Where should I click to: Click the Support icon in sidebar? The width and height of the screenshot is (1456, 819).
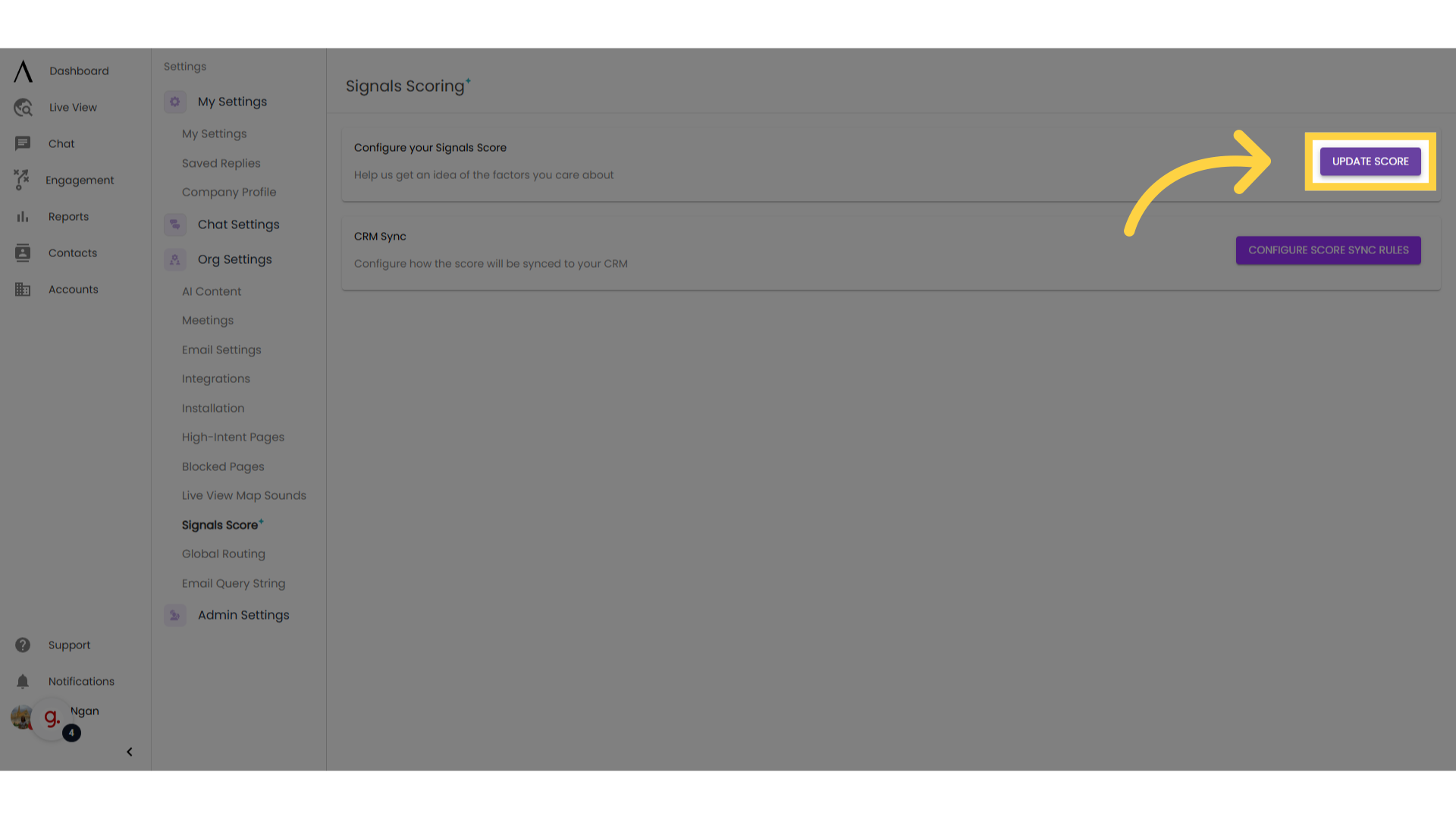[22, 644]
